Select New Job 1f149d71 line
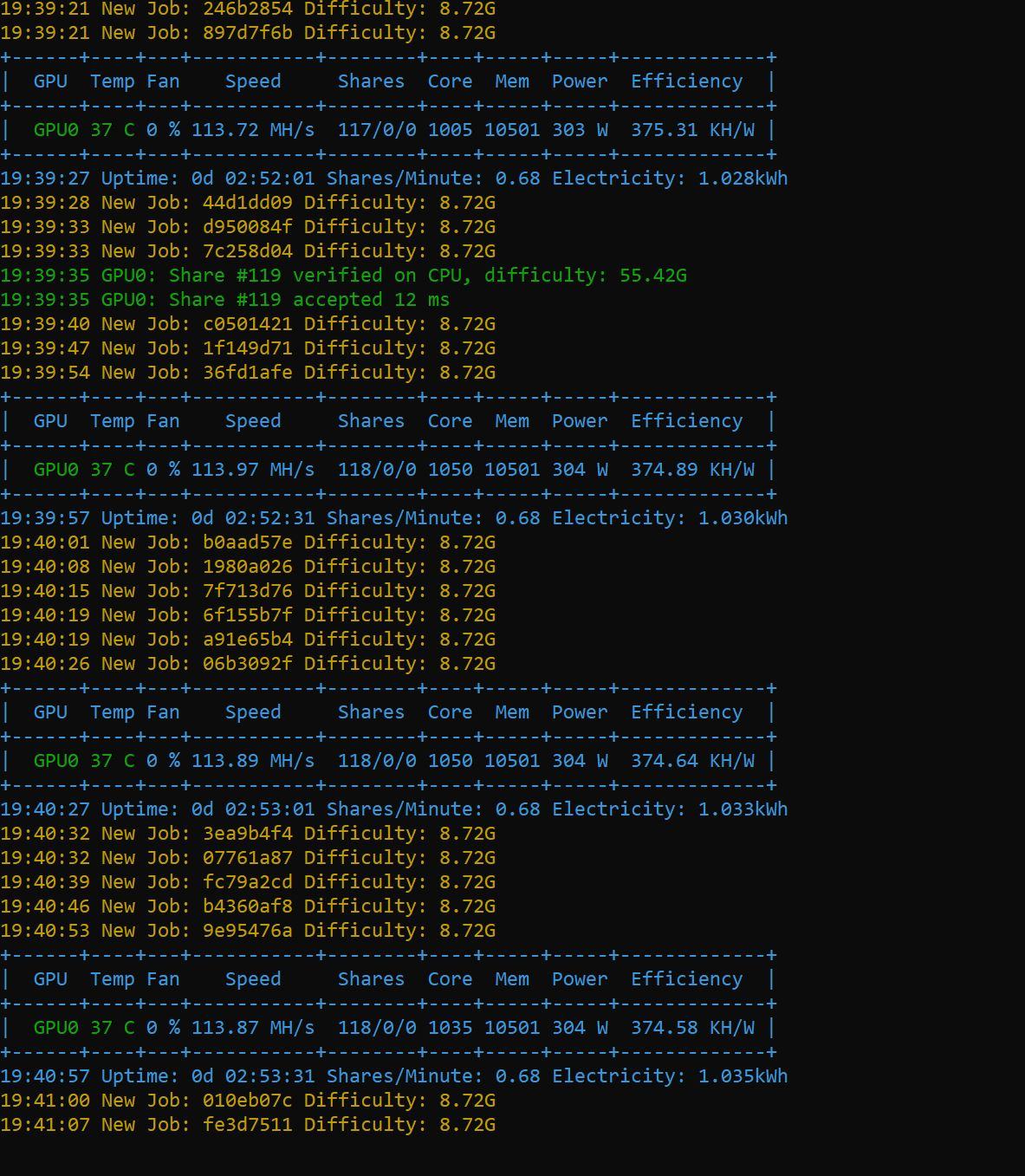The height and width of the screenshot is (1176, 1025). pyautogui.click(x=248, y=348)
